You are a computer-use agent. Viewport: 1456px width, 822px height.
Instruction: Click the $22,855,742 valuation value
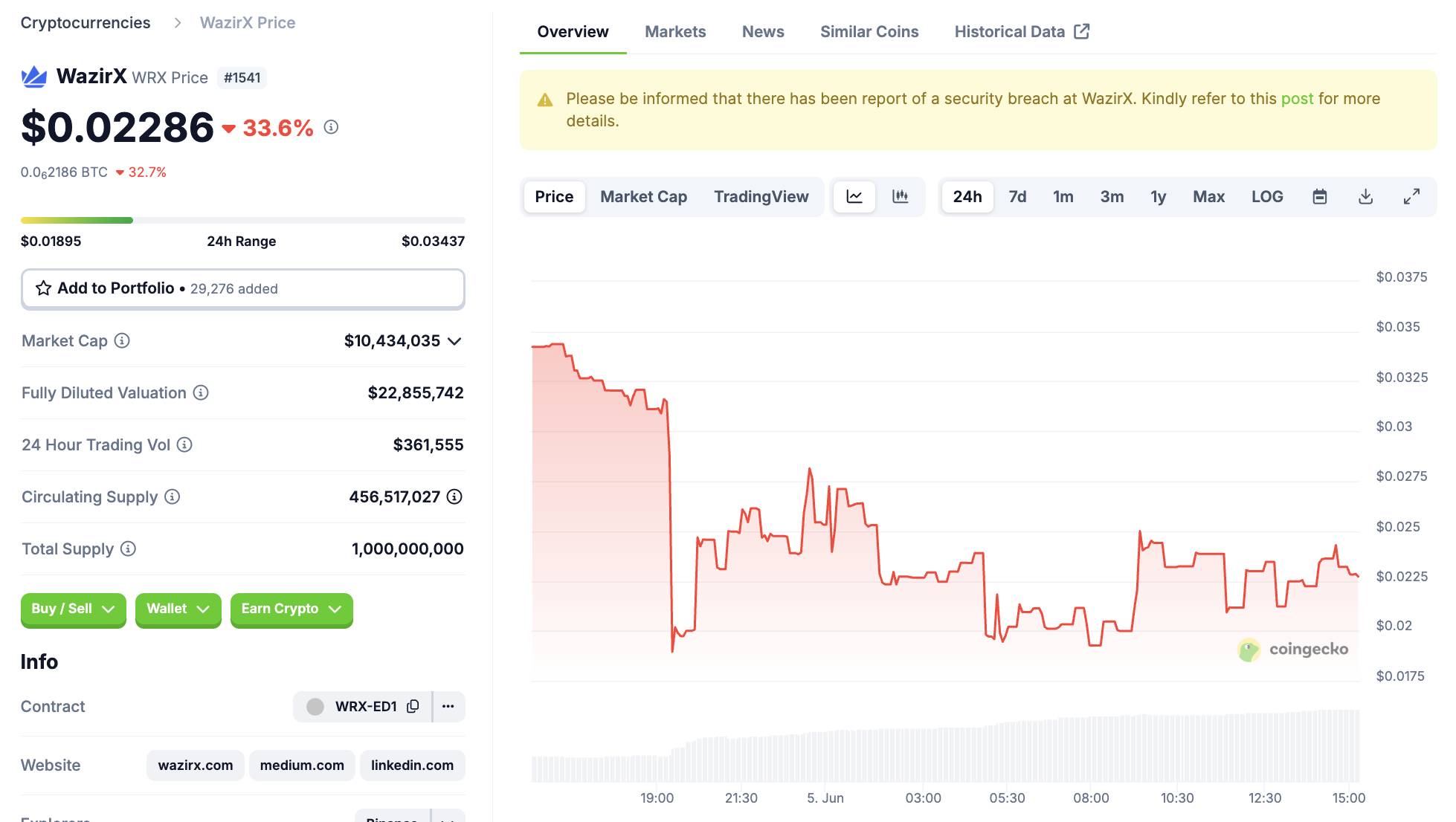click(416, 392)
